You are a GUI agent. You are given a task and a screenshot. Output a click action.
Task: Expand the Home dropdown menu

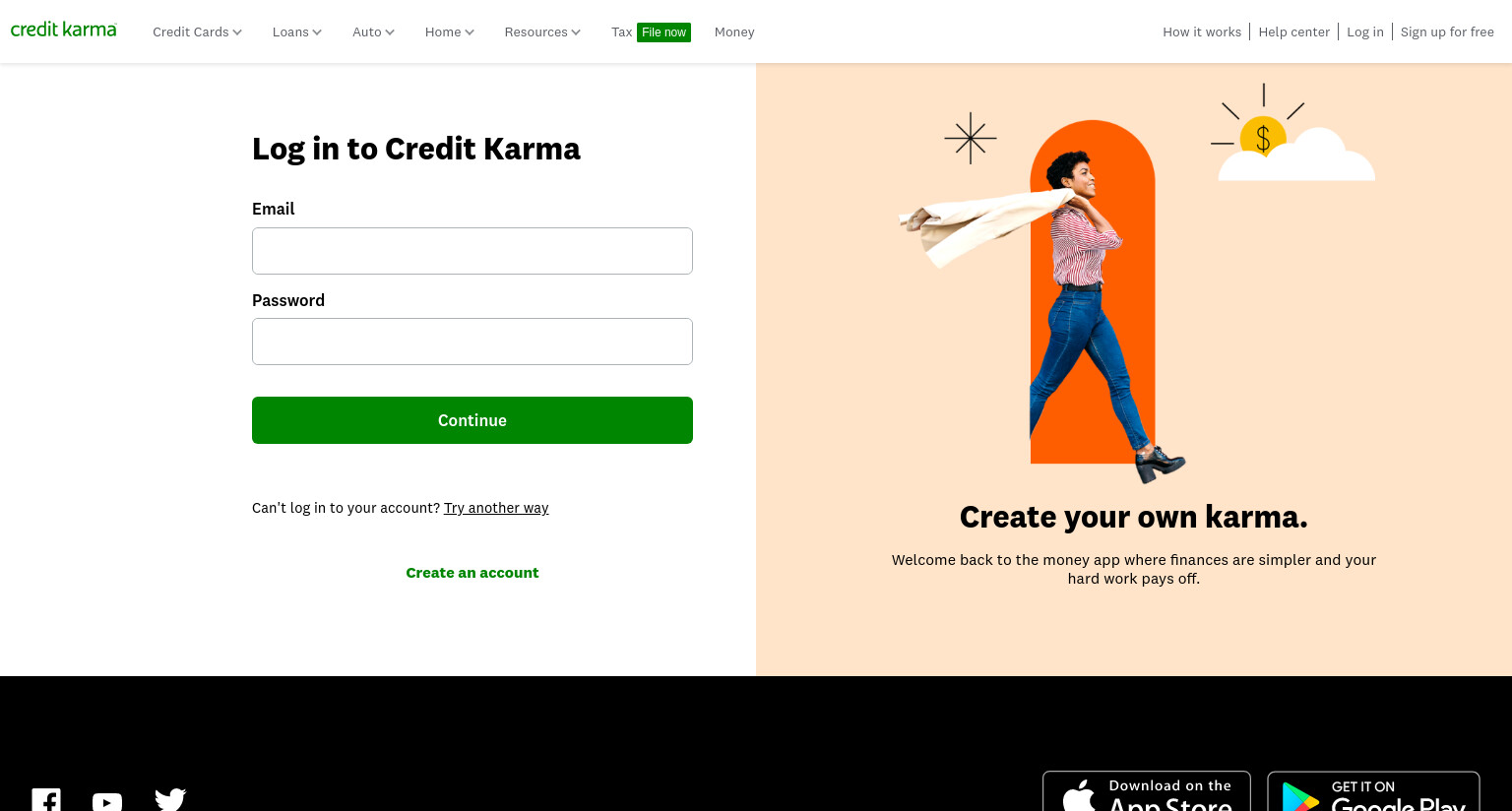tap(450, 32)
